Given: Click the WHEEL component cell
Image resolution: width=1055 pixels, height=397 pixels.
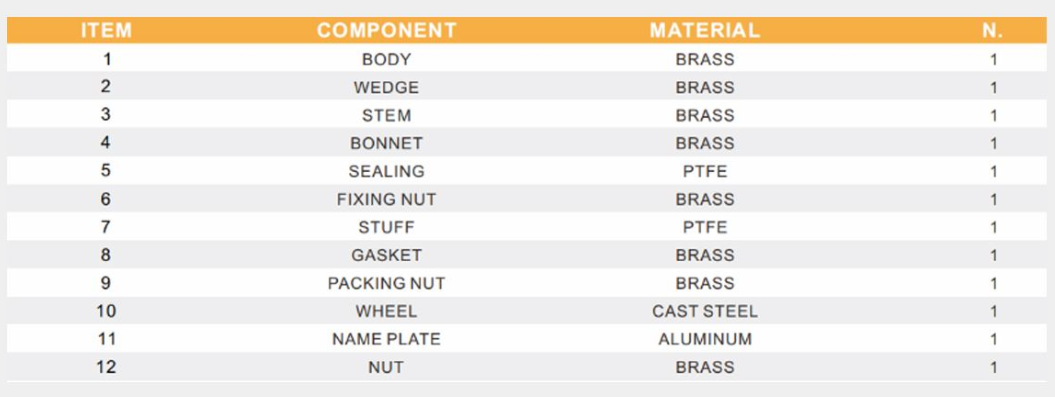Looking at the screenshot, I should 386,312.
